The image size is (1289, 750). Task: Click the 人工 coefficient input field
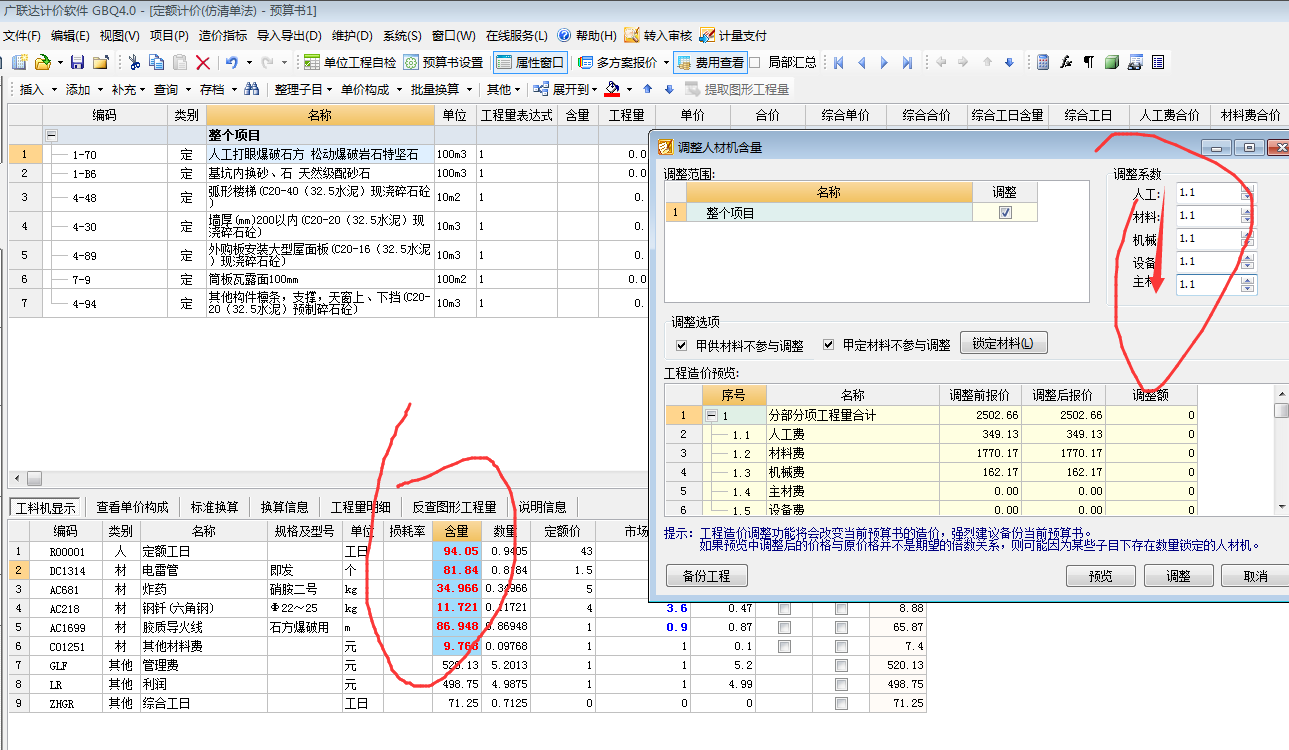coord(1207,192)
